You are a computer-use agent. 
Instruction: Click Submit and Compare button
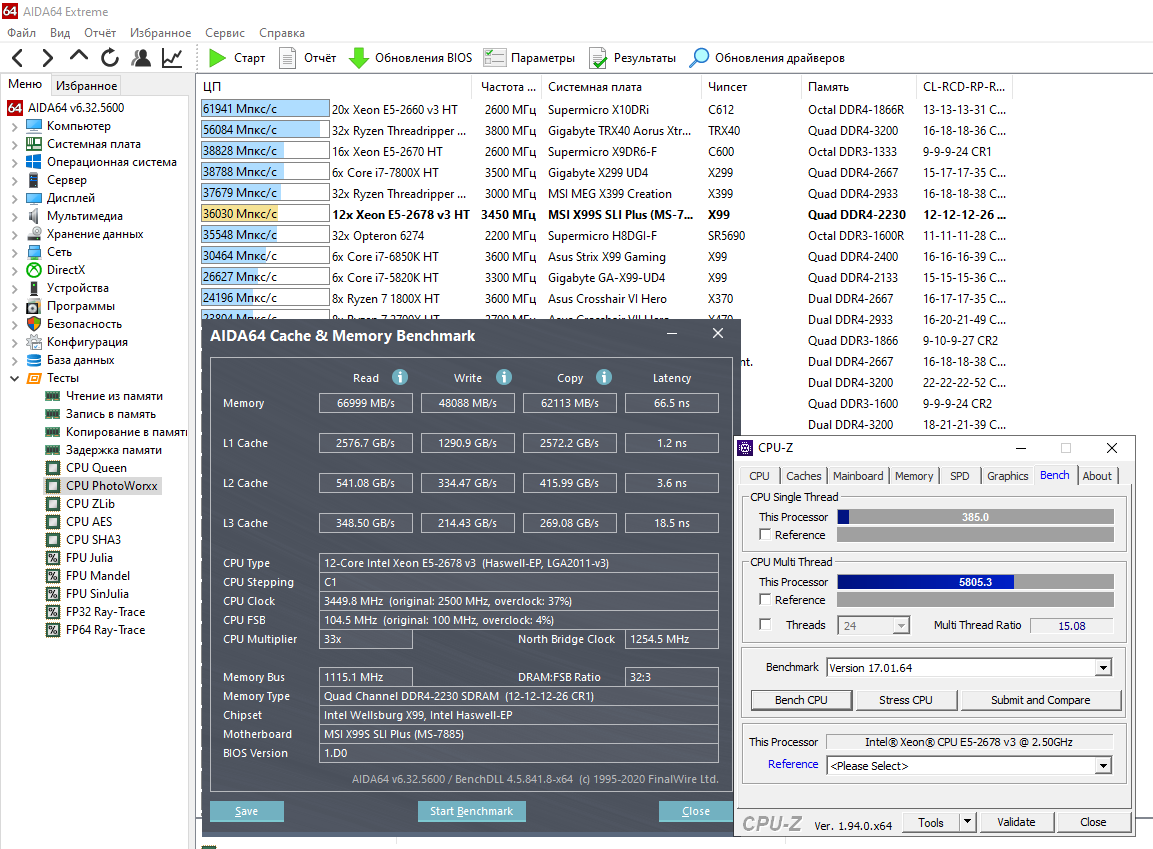coord(1040,700)
